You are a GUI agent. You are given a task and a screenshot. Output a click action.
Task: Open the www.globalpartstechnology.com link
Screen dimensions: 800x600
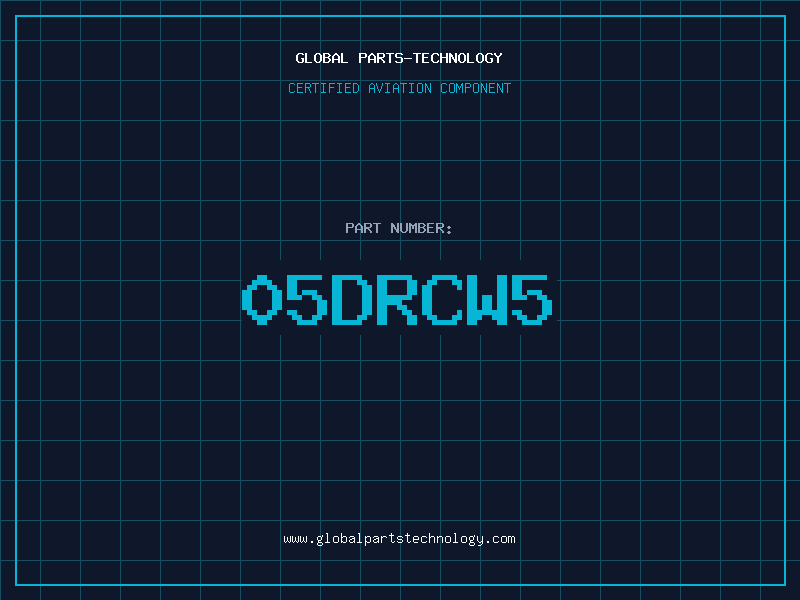(399, 539)
